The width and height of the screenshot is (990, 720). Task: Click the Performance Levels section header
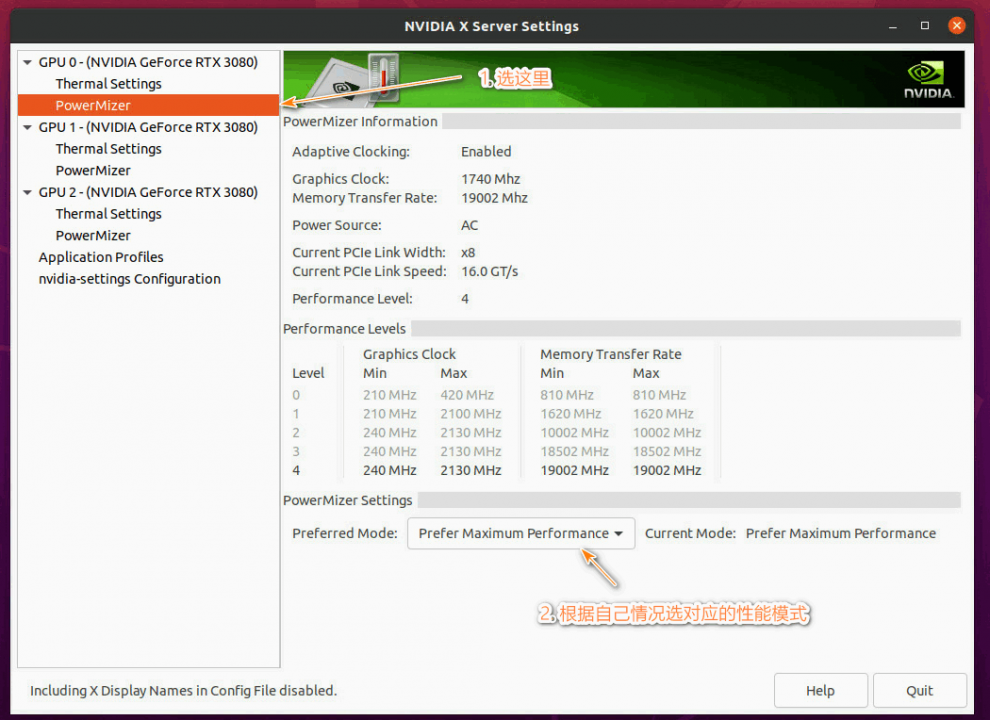(x=344, y=329)
